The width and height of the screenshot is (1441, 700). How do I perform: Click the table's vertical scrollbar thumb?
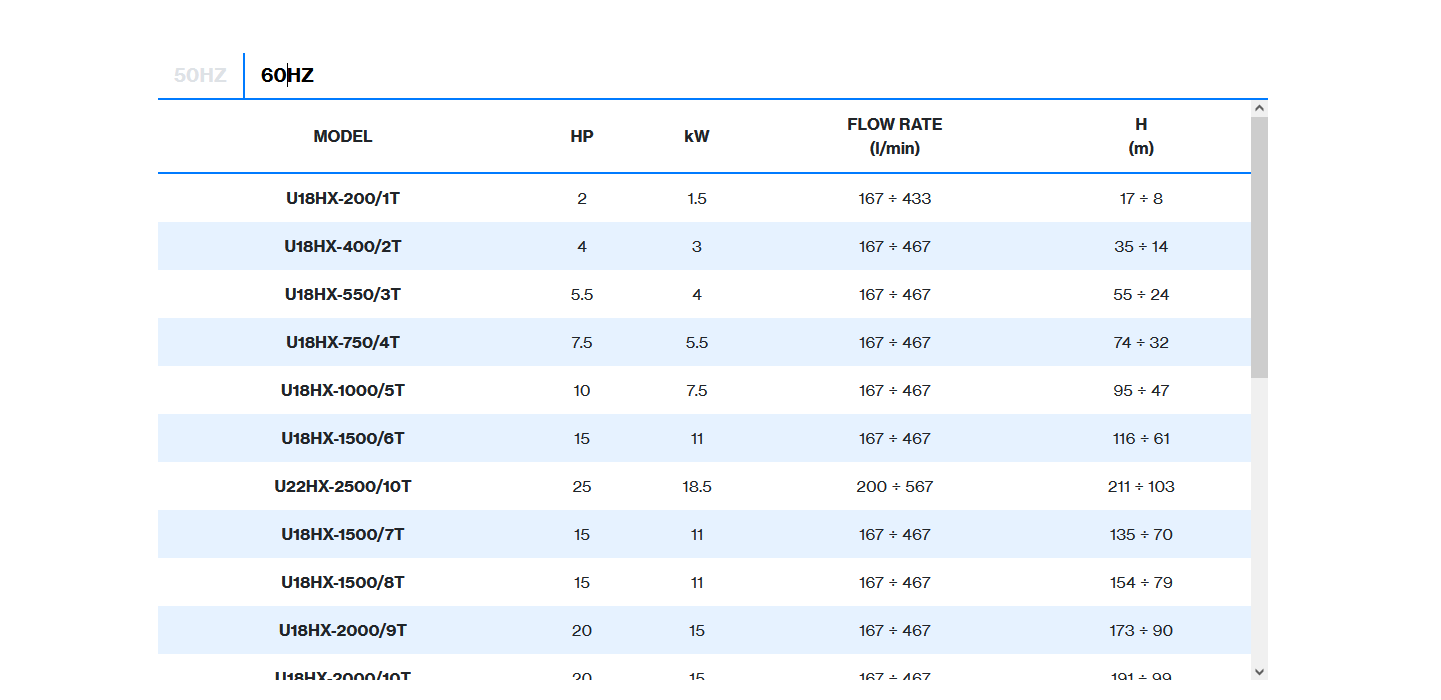1259,245
